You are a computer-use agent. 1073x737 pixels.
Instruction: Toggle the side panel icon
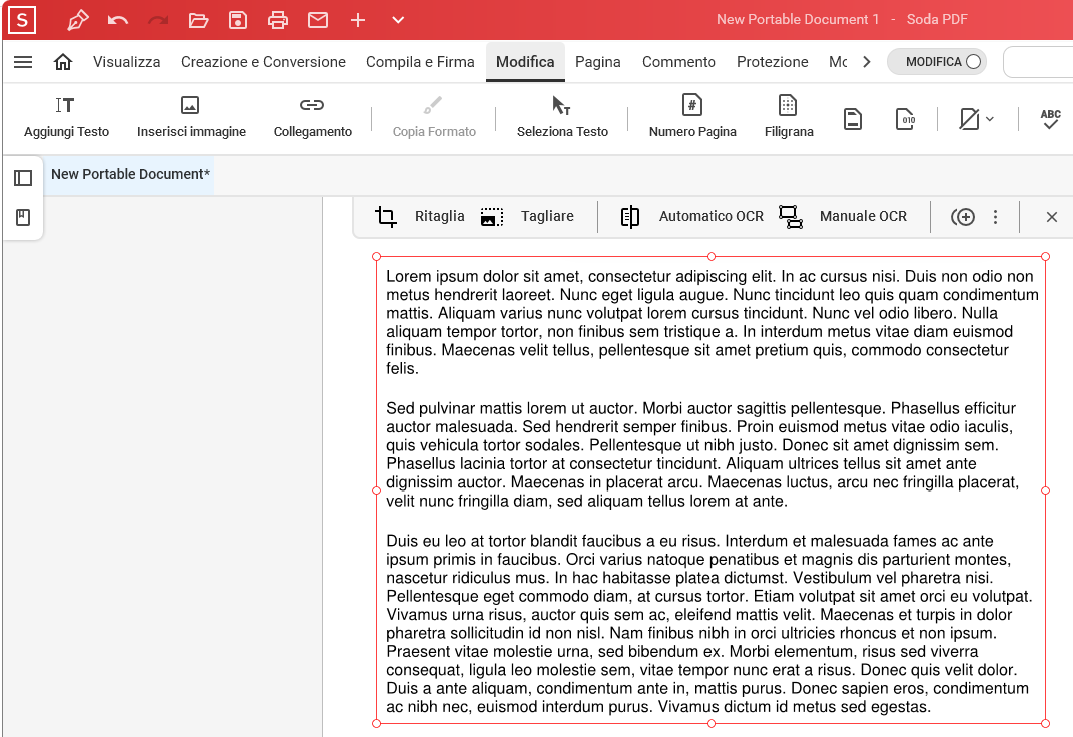point(23,178)
